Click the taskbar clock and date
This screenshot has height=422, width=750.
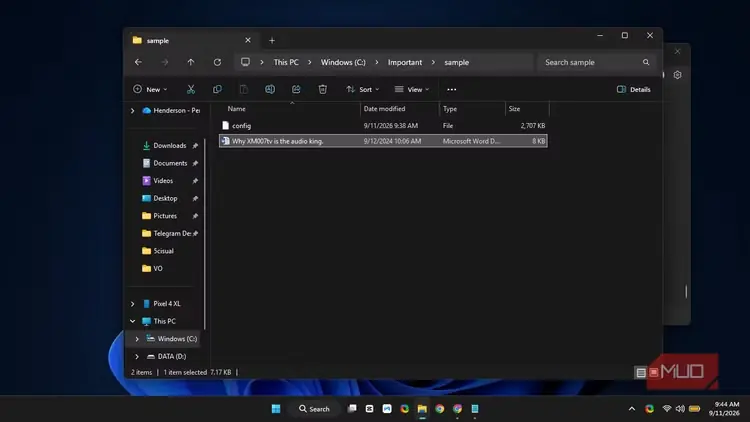click(724, 409)
